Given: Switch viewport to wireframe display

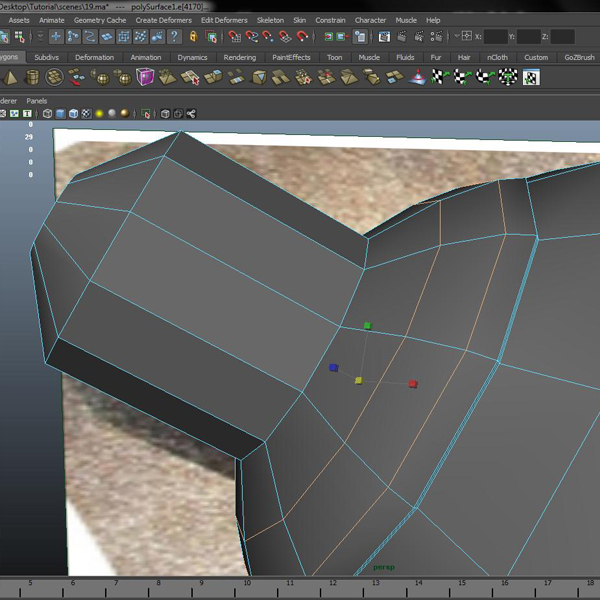Looking at the screenshot, I should coord(47,114).
